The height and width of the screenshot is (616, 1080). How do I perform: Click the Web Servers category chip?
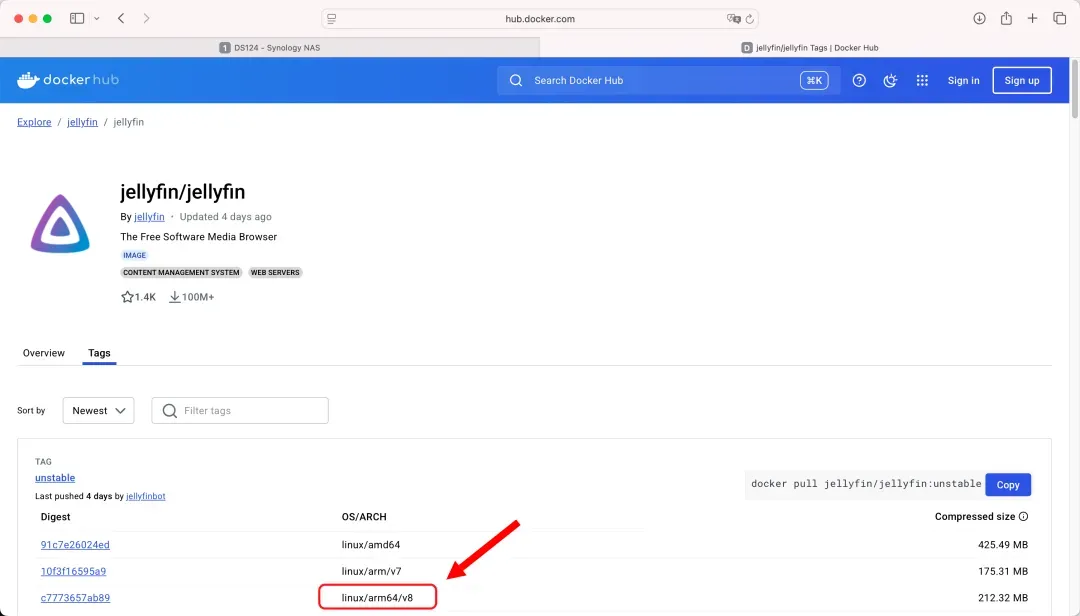pos(275,273)
